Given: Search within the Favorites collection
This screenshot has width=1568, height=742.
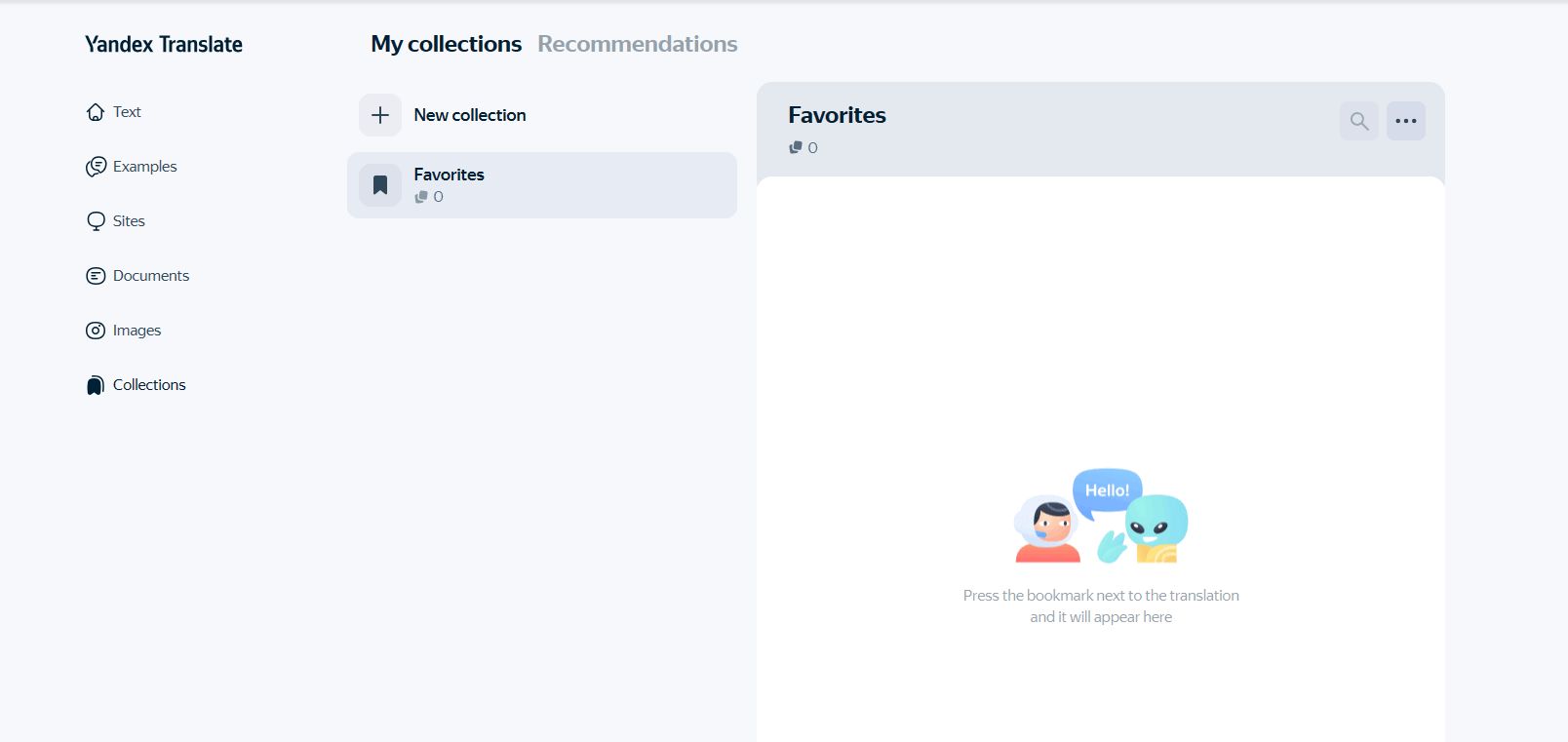Looking at the screenshot, I should 1359,121.
